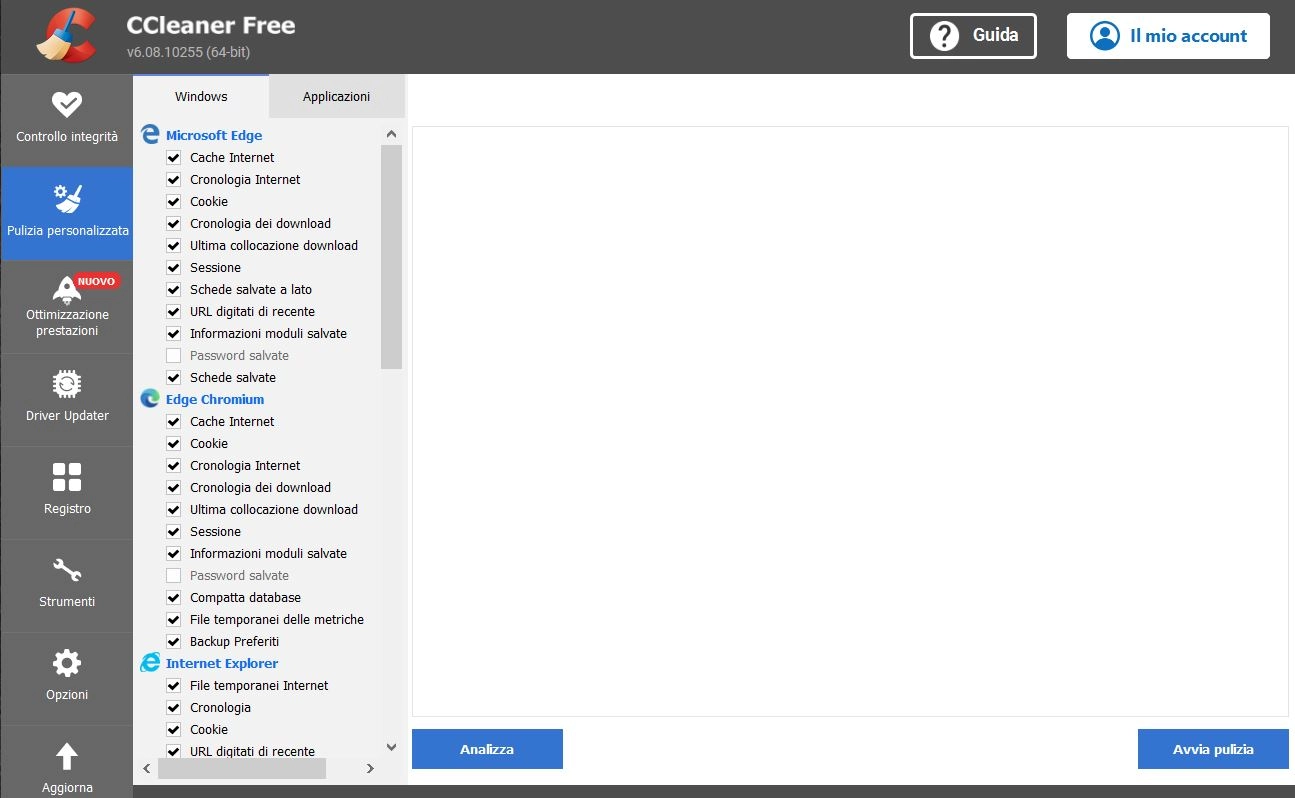Open the Guida help button
Viewport: 1295px width, 798px height.
[973, 36]
